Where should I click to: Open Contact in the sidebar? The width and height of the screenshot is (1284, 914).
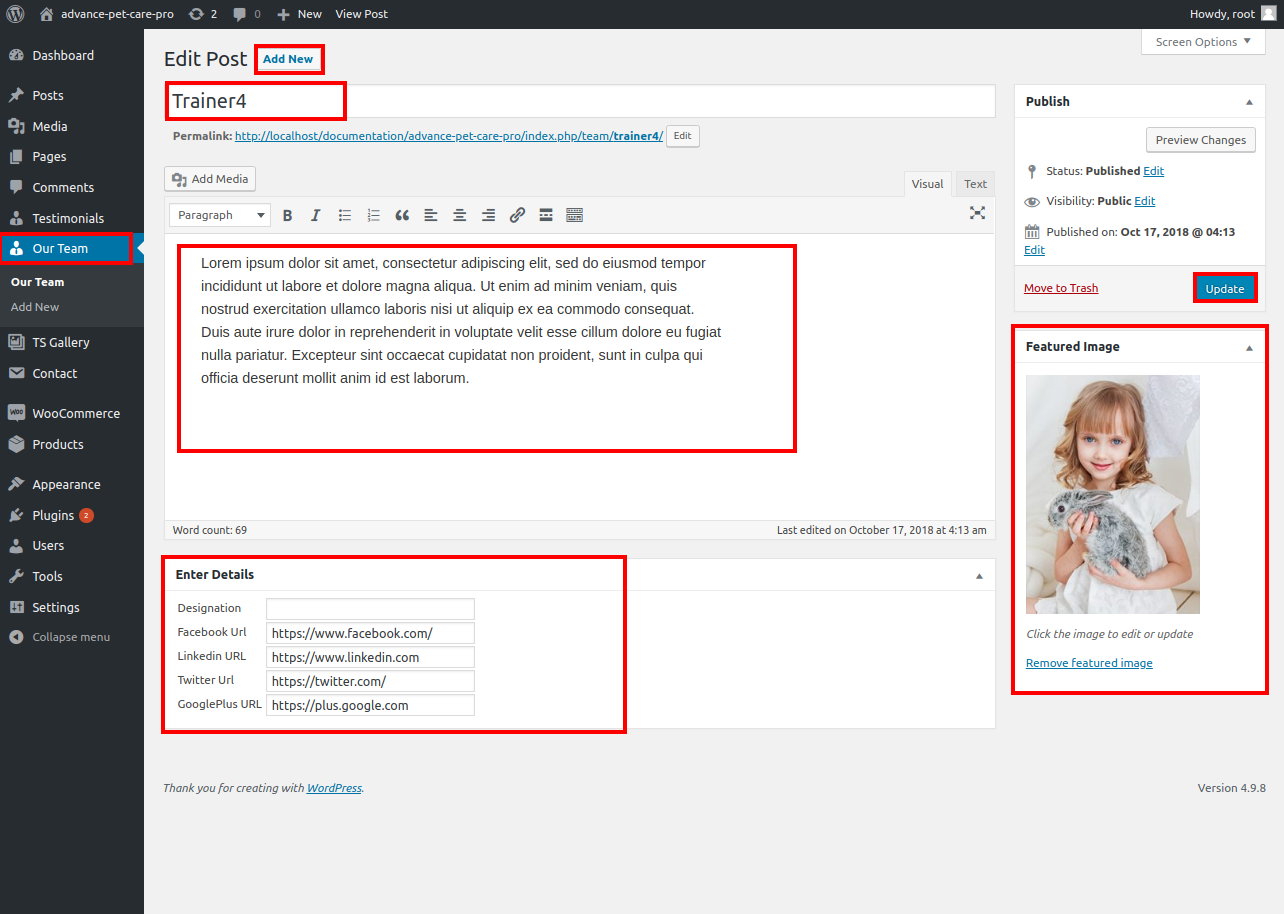click(72, 374)
